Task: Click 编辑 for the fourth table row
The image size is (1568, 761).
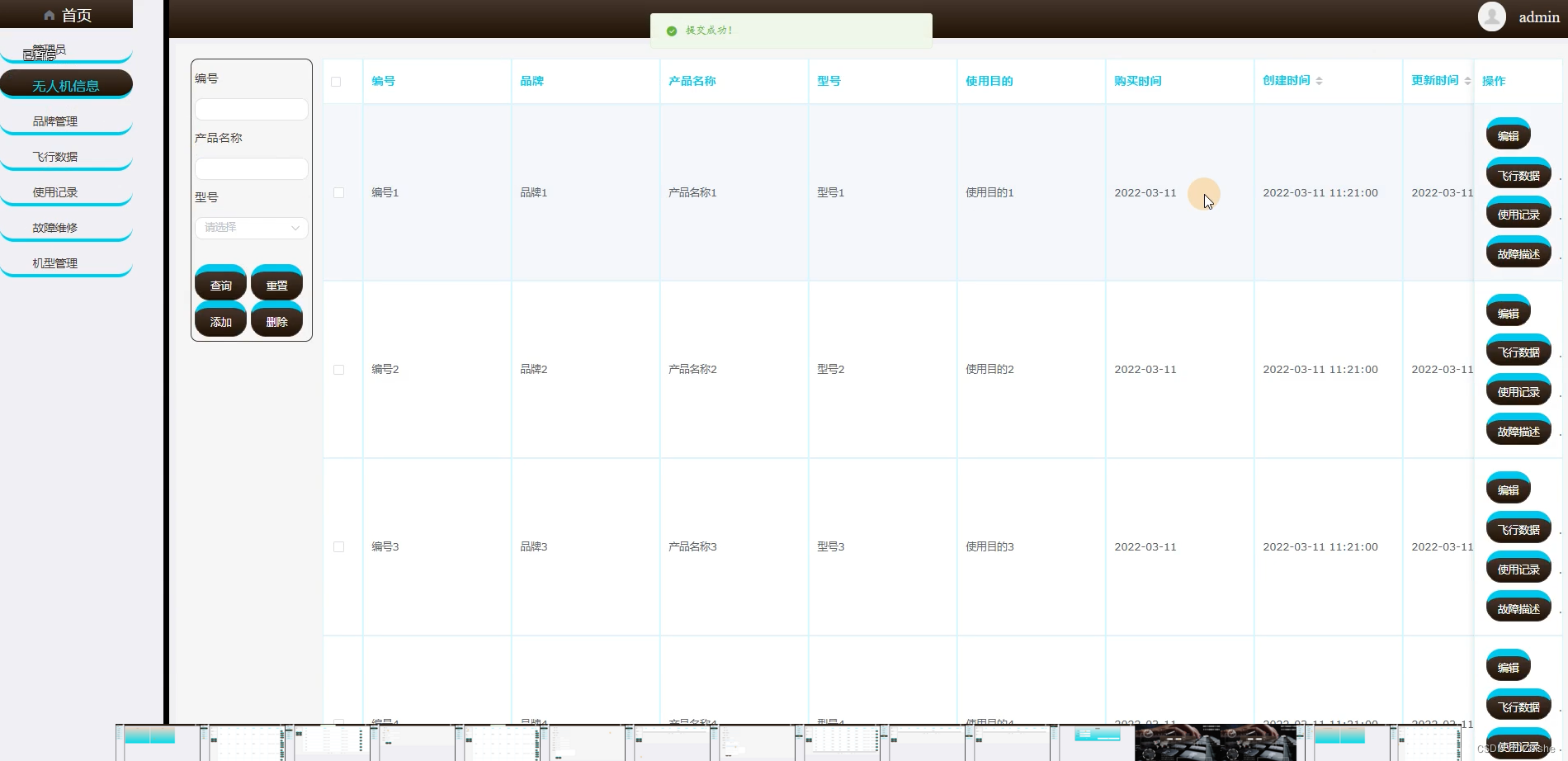Action: pyautogui.click(x=1509, y=666)
